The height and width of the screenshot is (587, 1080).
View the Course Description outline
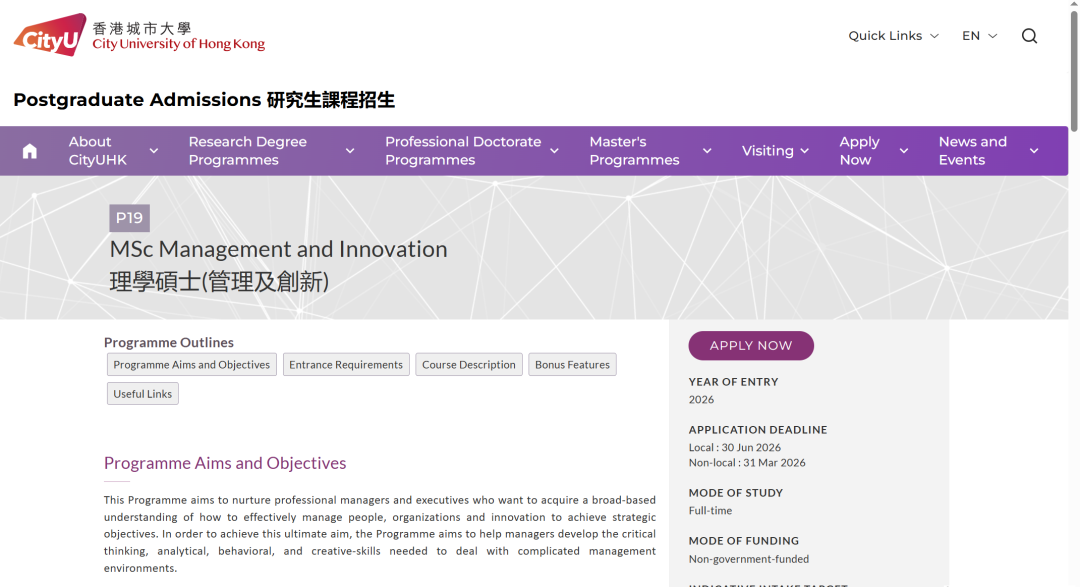(468, 364)
